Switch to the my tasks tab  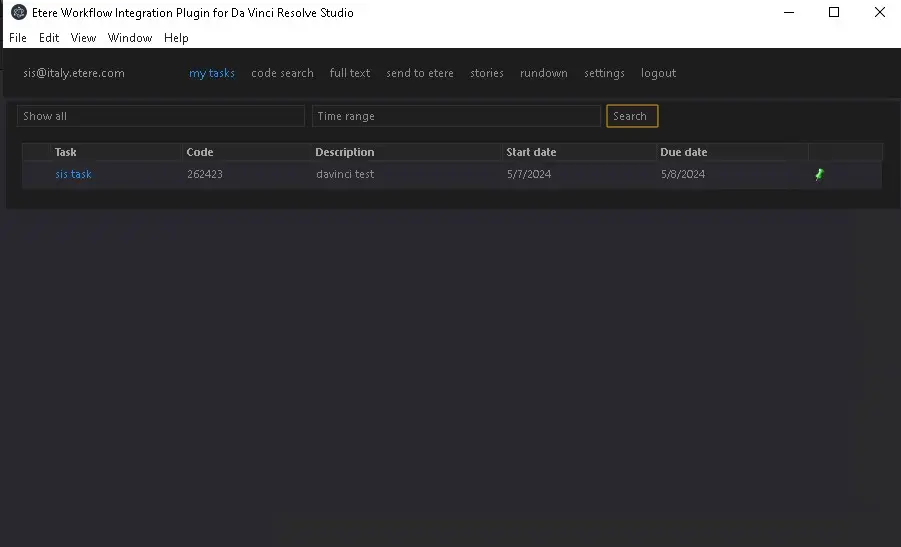tap(212, 73)
